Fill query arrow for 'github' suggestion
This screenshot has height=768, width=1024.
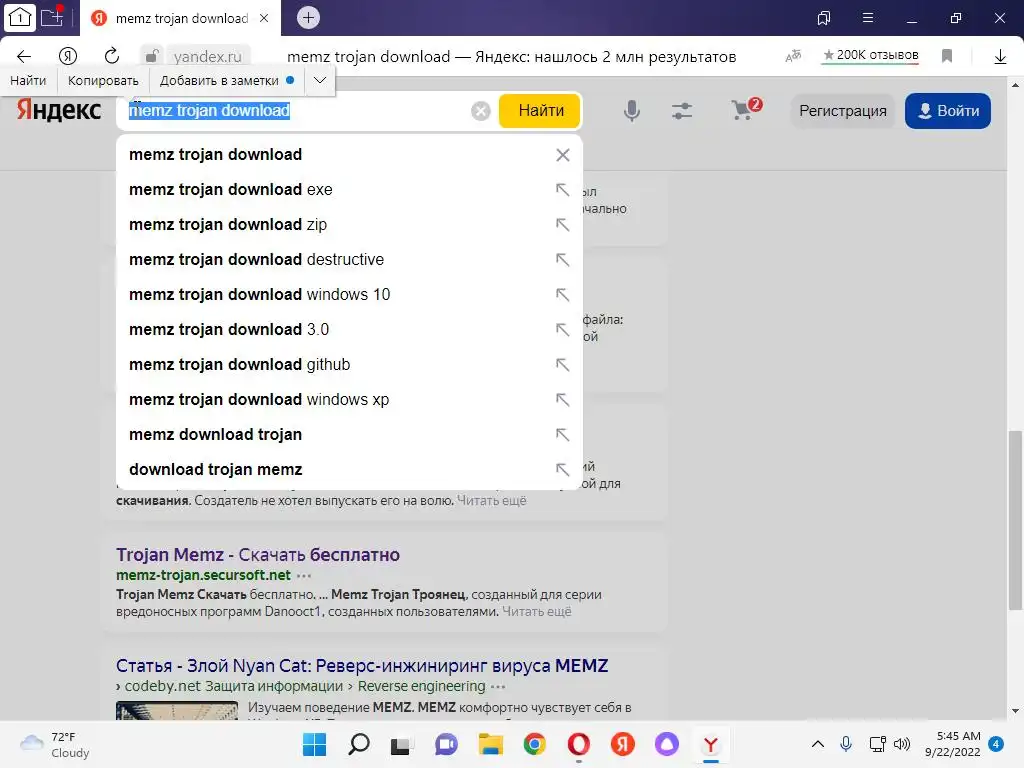point(562,364)
